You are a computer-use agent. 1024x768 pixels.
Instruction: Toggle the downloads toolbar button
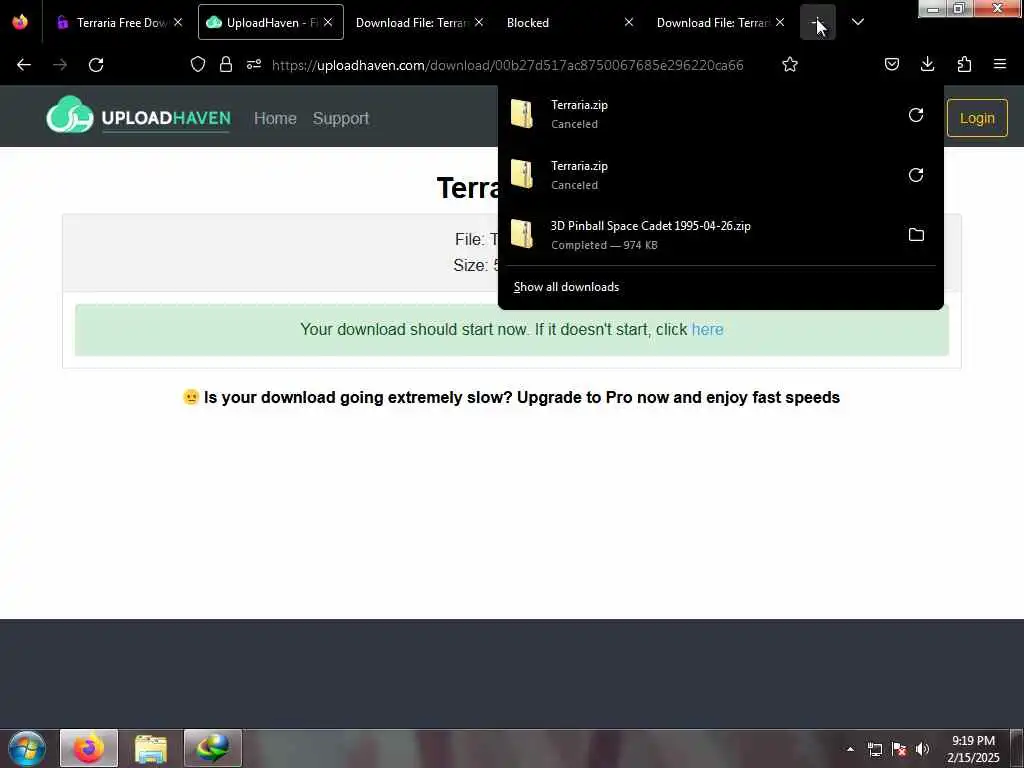coord(927,64)
